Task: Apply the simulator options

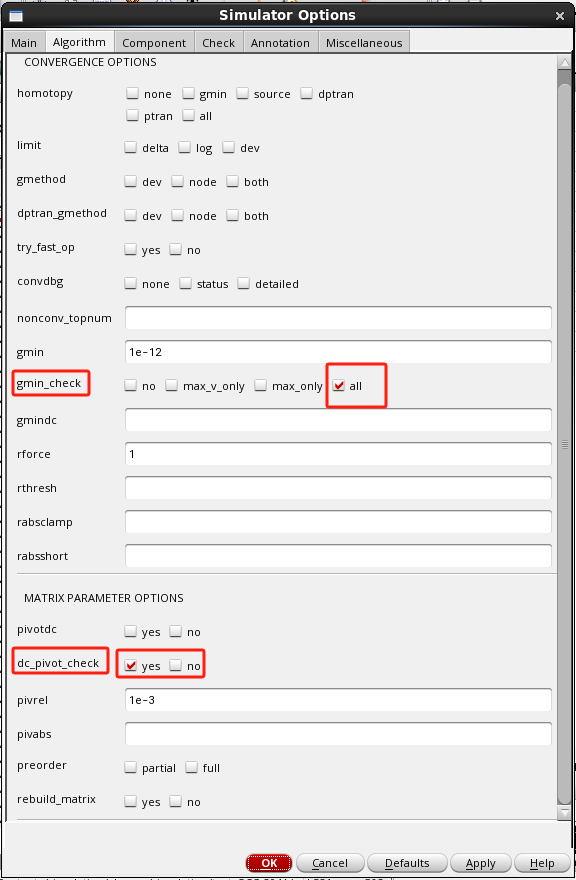Action: click(x=481, y=863)
